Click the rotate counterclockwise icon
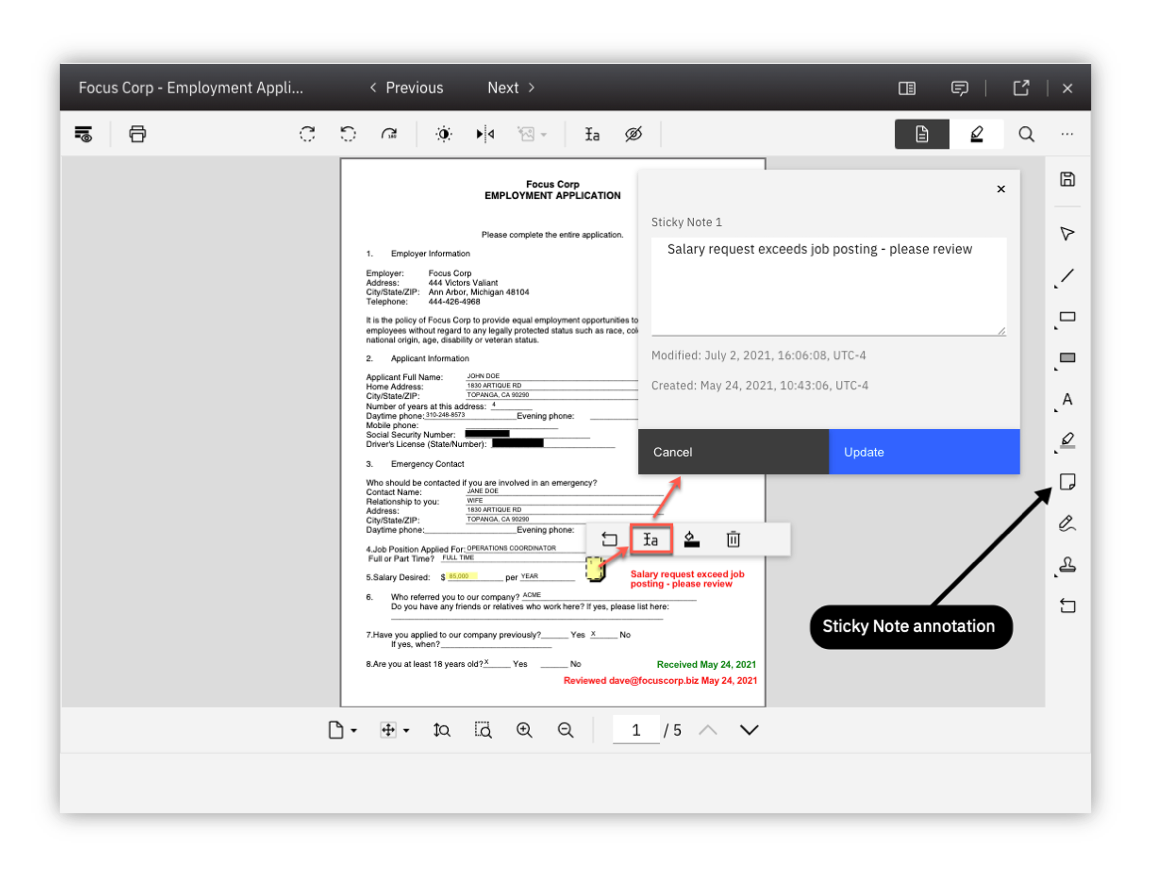This screenshot has width=1152, height=877. pos(348,134)
